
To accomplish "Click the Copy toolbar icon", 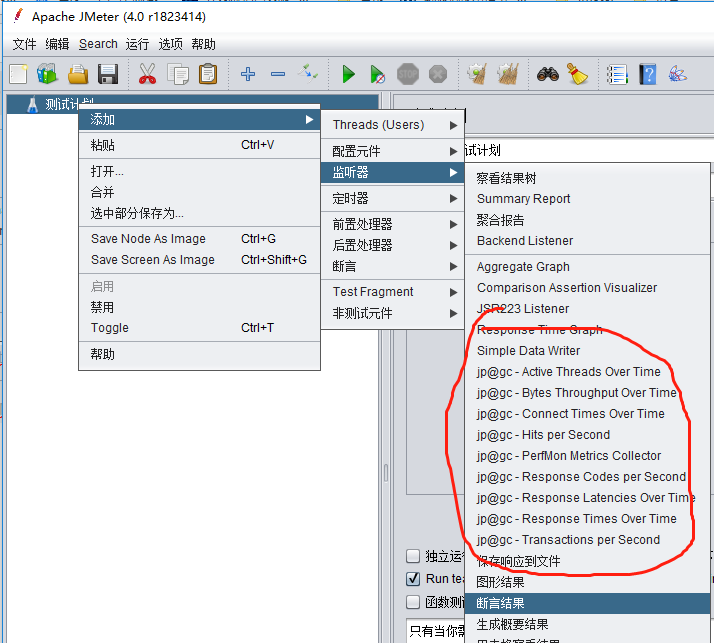I will point(178,74).
